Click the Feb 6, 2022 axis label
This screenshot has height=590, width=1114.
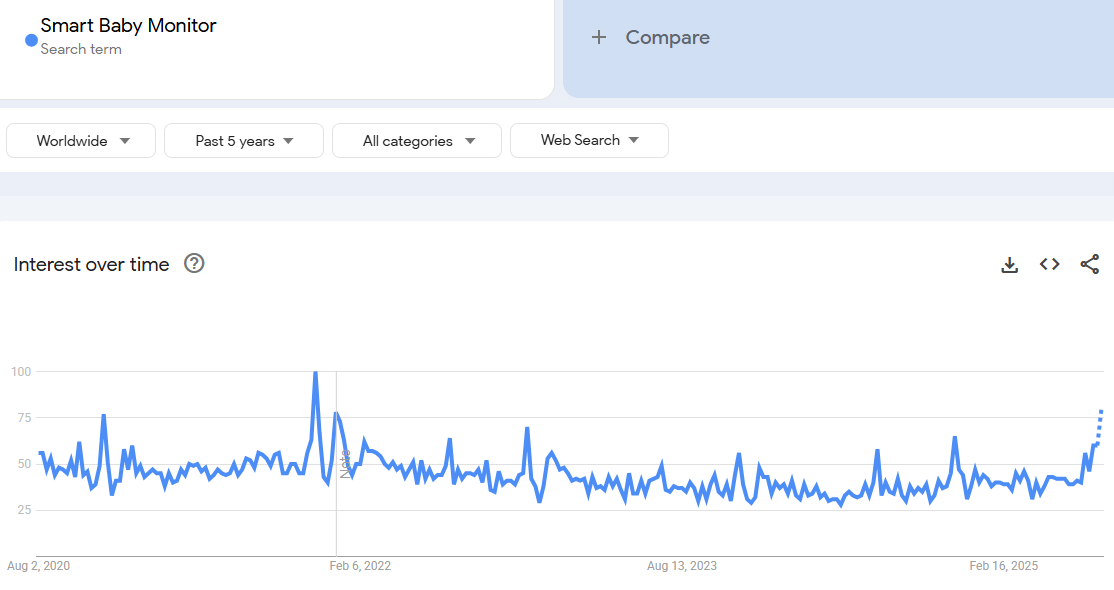360,566
